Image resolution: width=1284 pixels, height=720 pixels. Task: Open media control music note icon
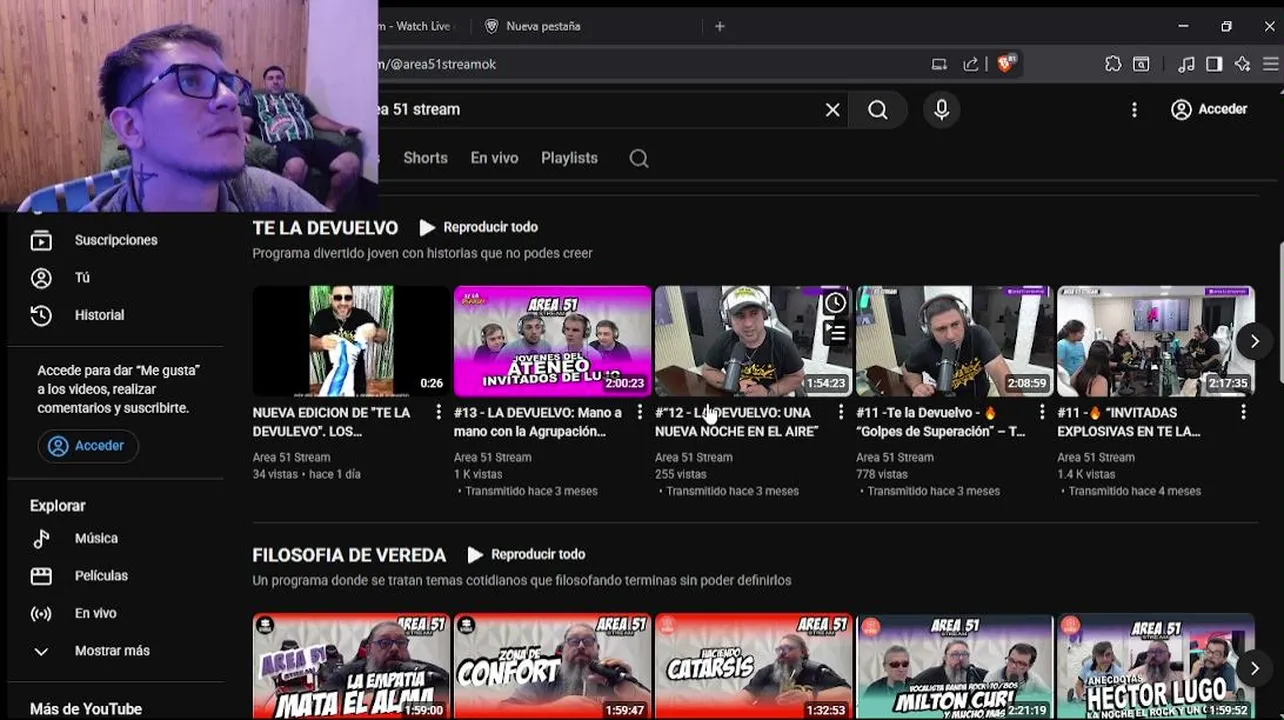(x=1186, y=64)
